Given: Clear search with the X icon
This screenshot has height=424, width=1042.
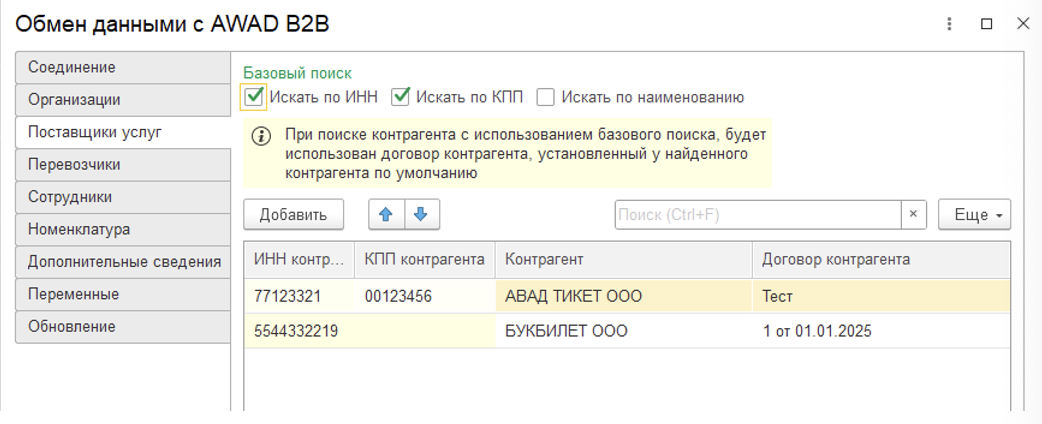Looking at the screenshot, I should (x=914, y=215).
